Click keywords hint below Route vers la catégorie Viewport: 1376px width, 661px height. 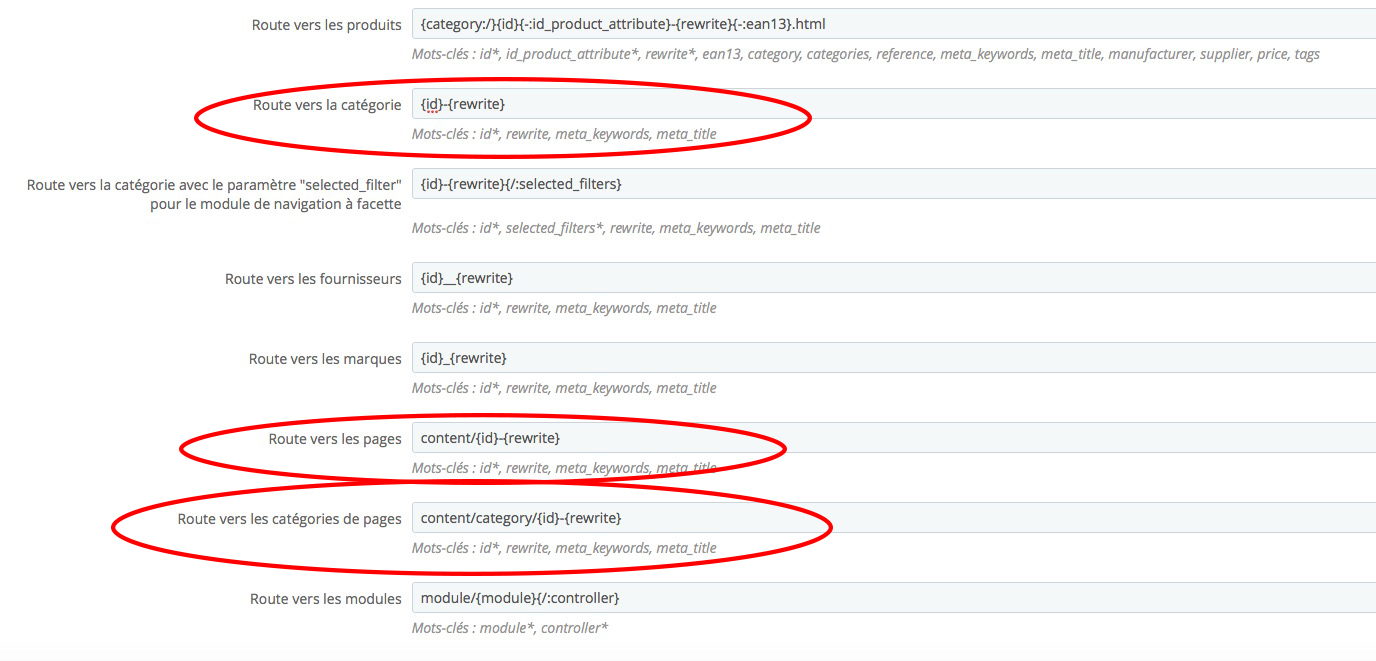coord(564,134)
